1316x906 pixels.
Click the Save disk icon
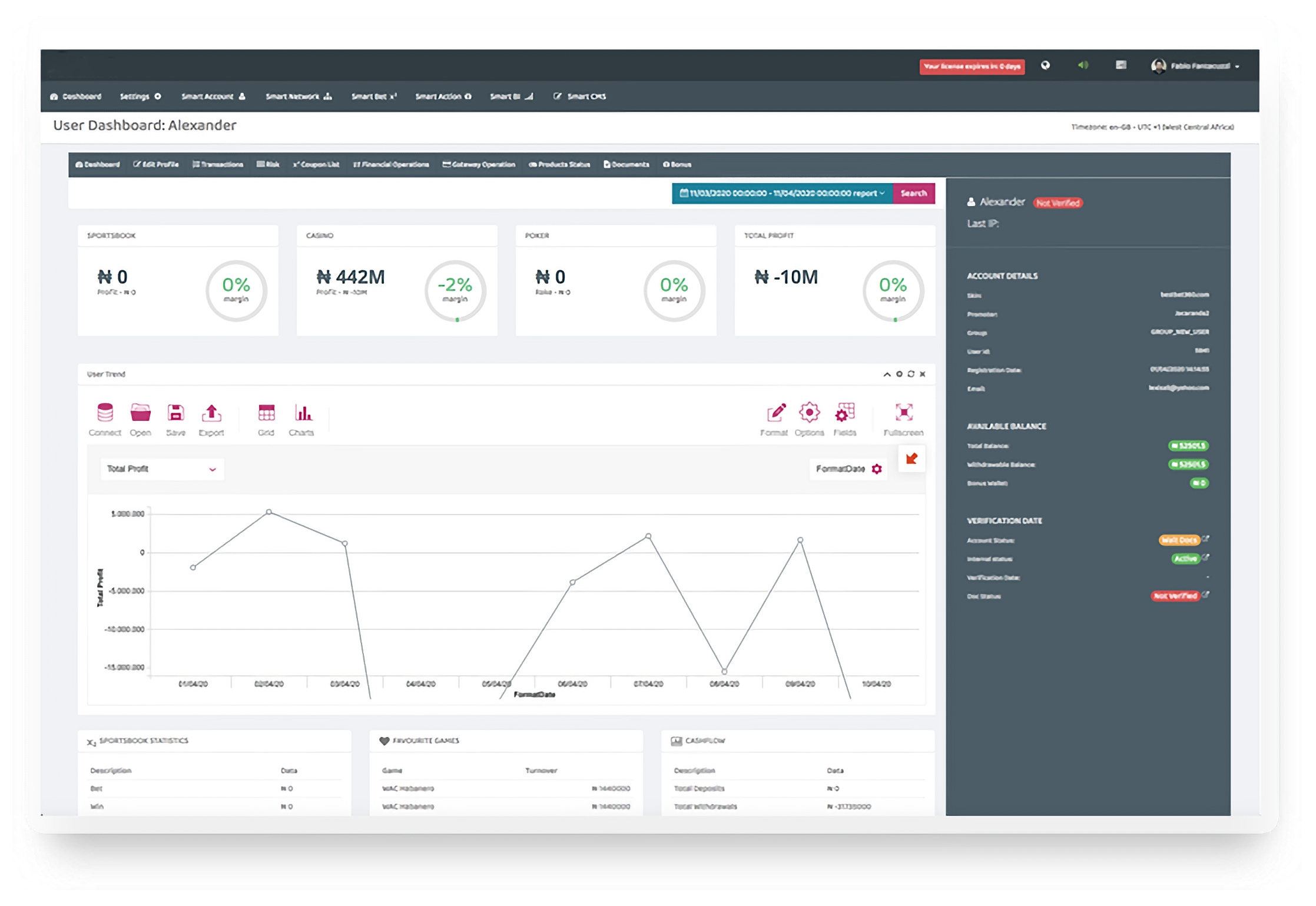(x=175, y=413)
